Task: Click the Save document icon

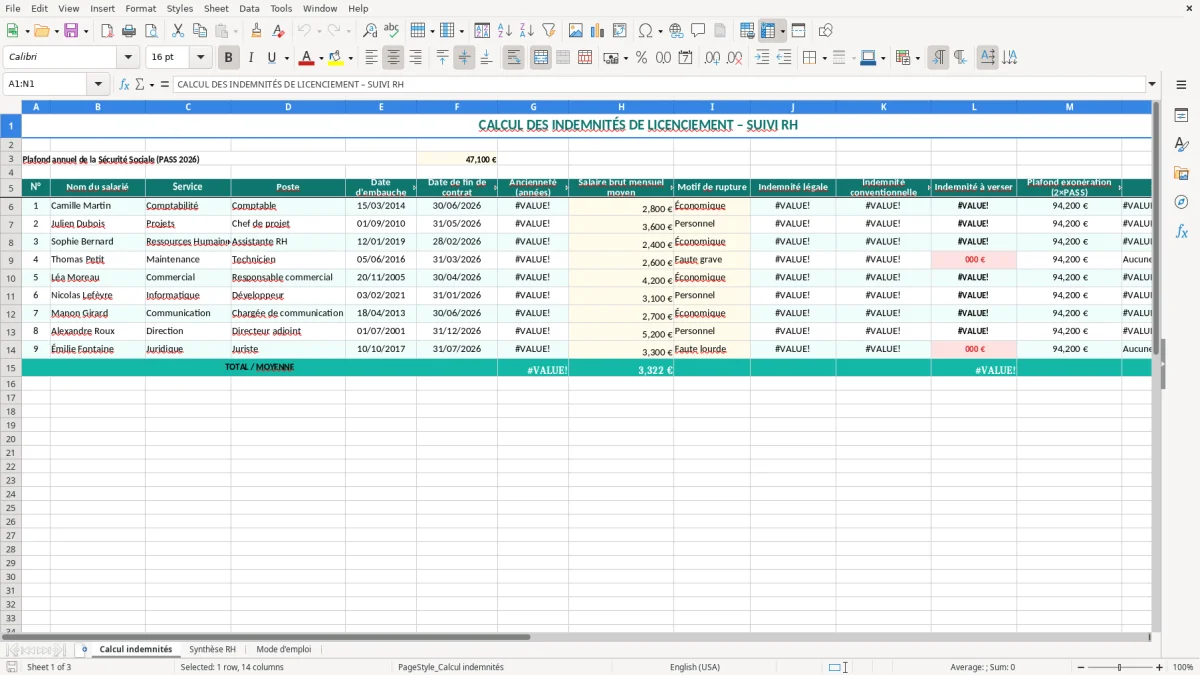Action: (x=71, y=31)
